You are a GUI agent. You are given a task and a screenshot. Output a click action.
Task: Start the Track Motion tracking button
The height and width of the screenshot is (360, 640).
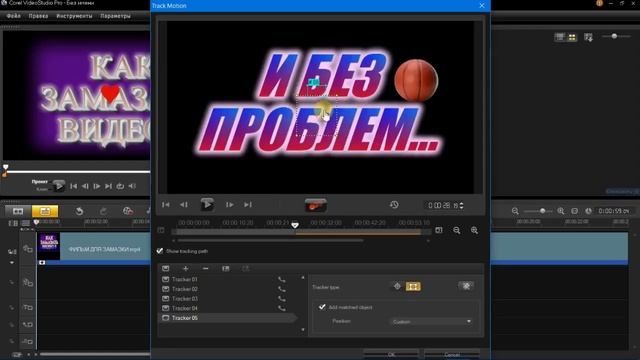316,205
